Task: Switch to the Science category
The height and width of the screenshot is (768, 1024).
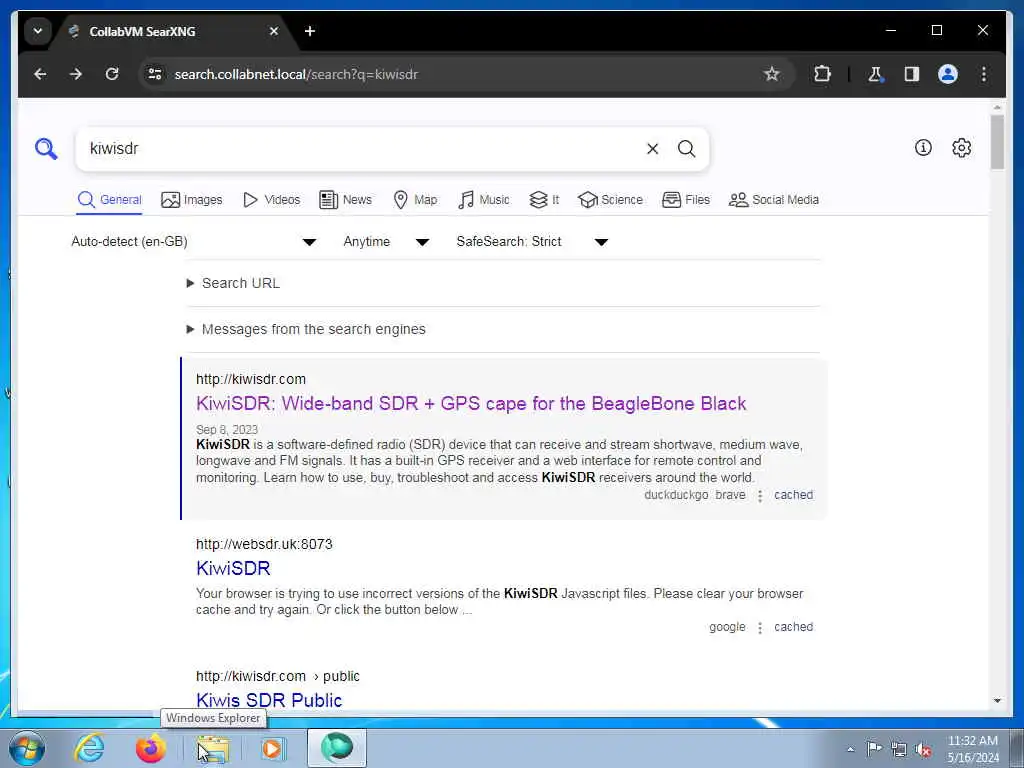Action: point(611,200)
